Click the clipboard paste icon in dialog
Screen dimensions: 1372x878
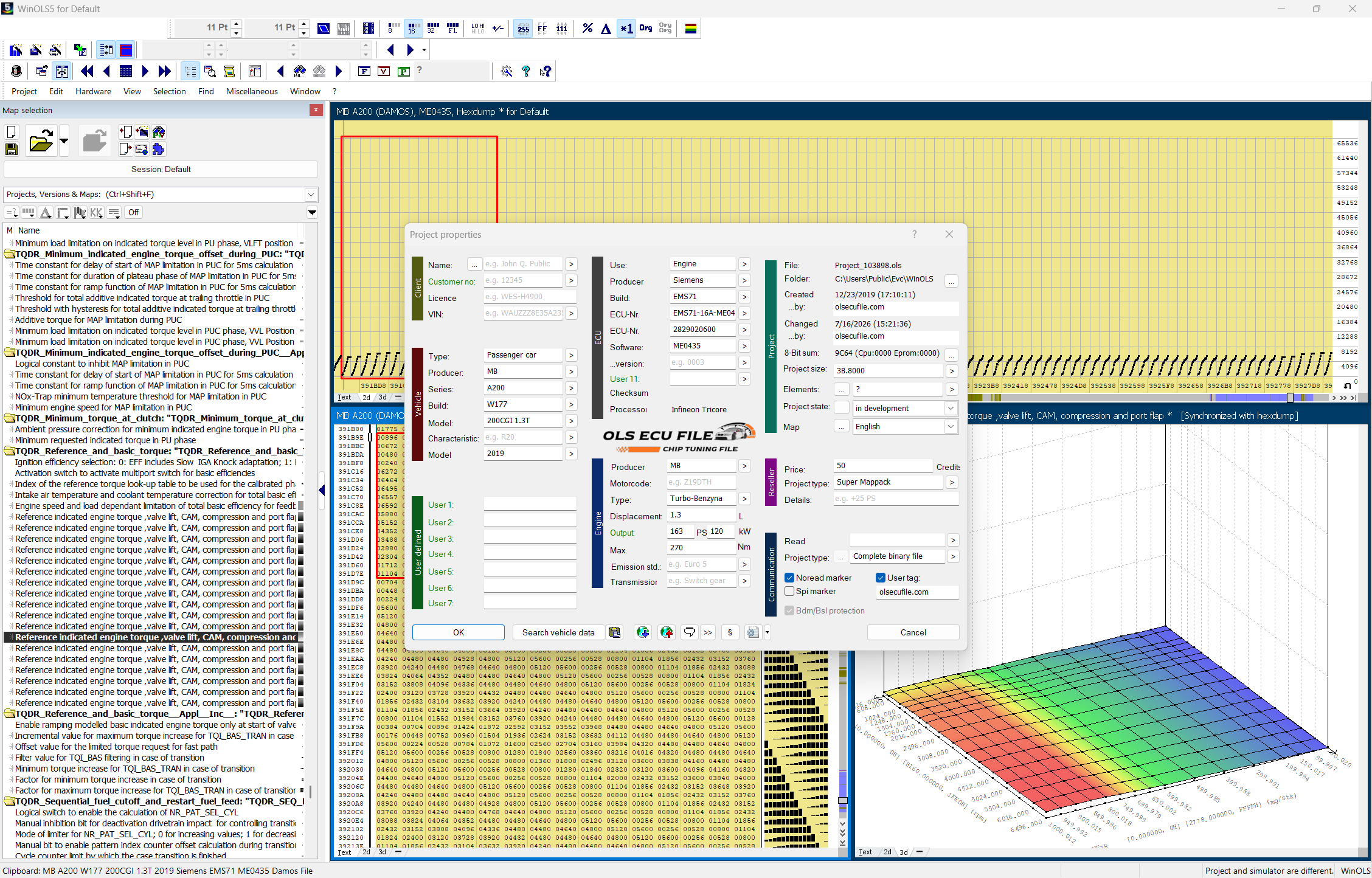615,632
